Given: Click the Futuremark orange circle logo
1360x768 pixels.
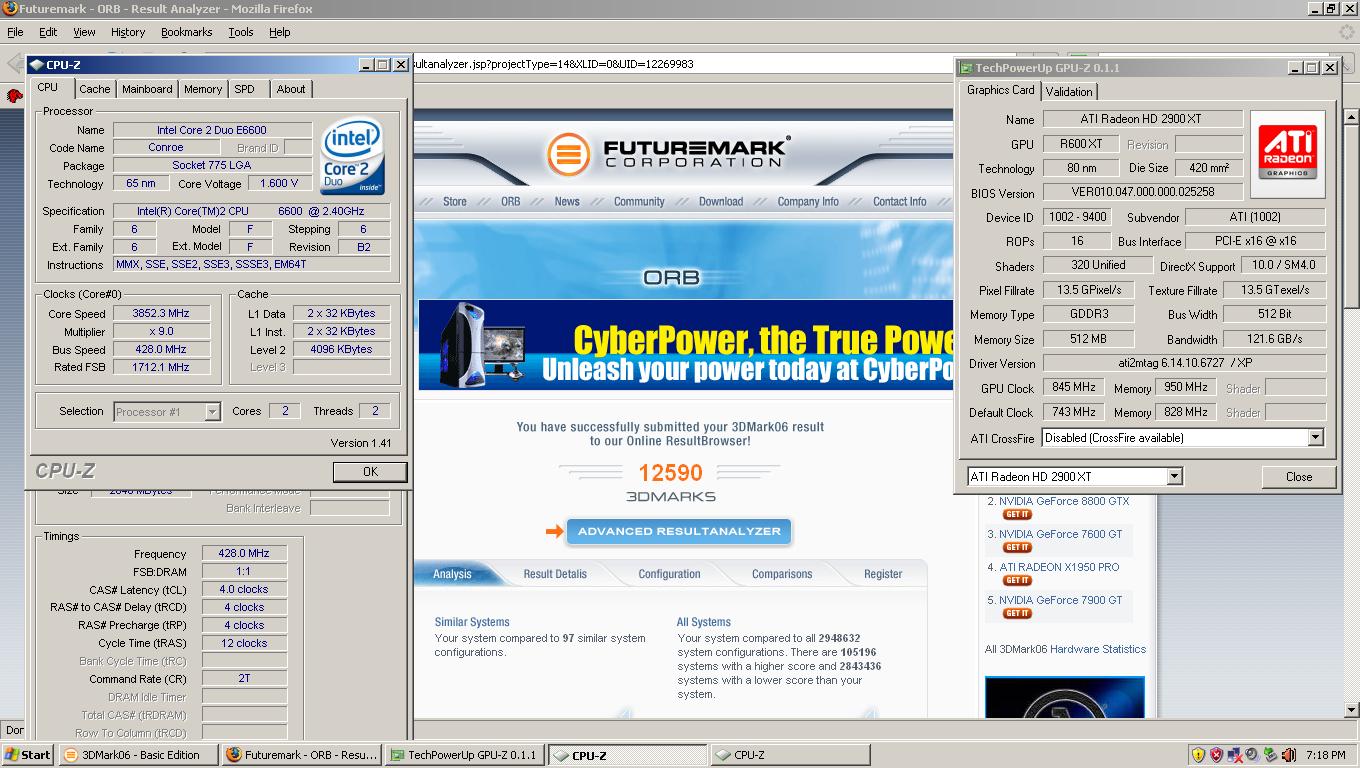Looking at the screenshot, I should (568, 155).
